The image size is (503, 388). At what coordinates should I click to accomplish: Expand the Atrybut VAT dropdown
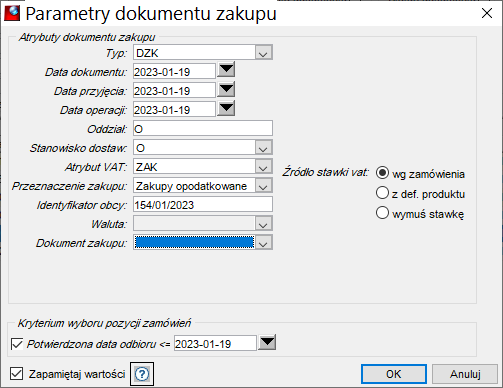click(x=263, y=167)
